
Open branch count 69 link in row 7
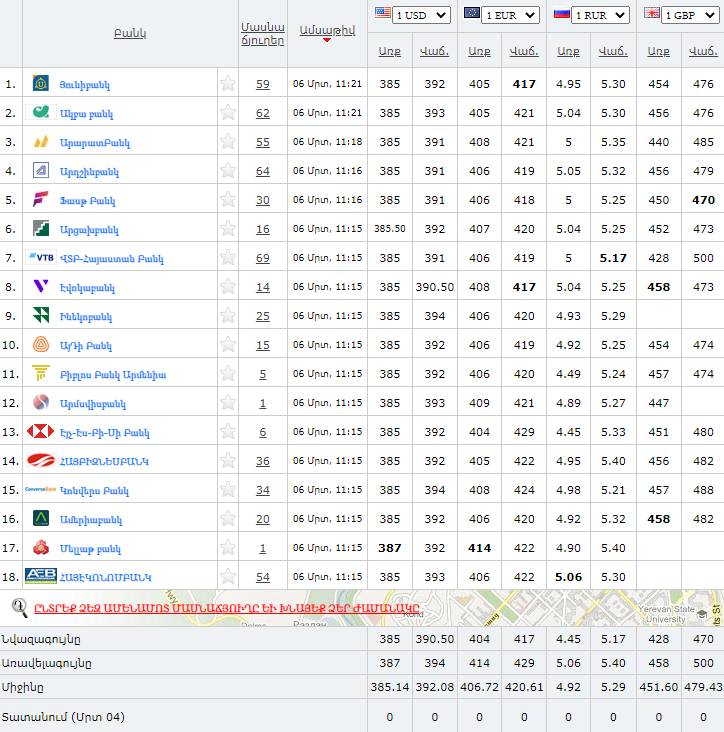click(x=263, y=258)
